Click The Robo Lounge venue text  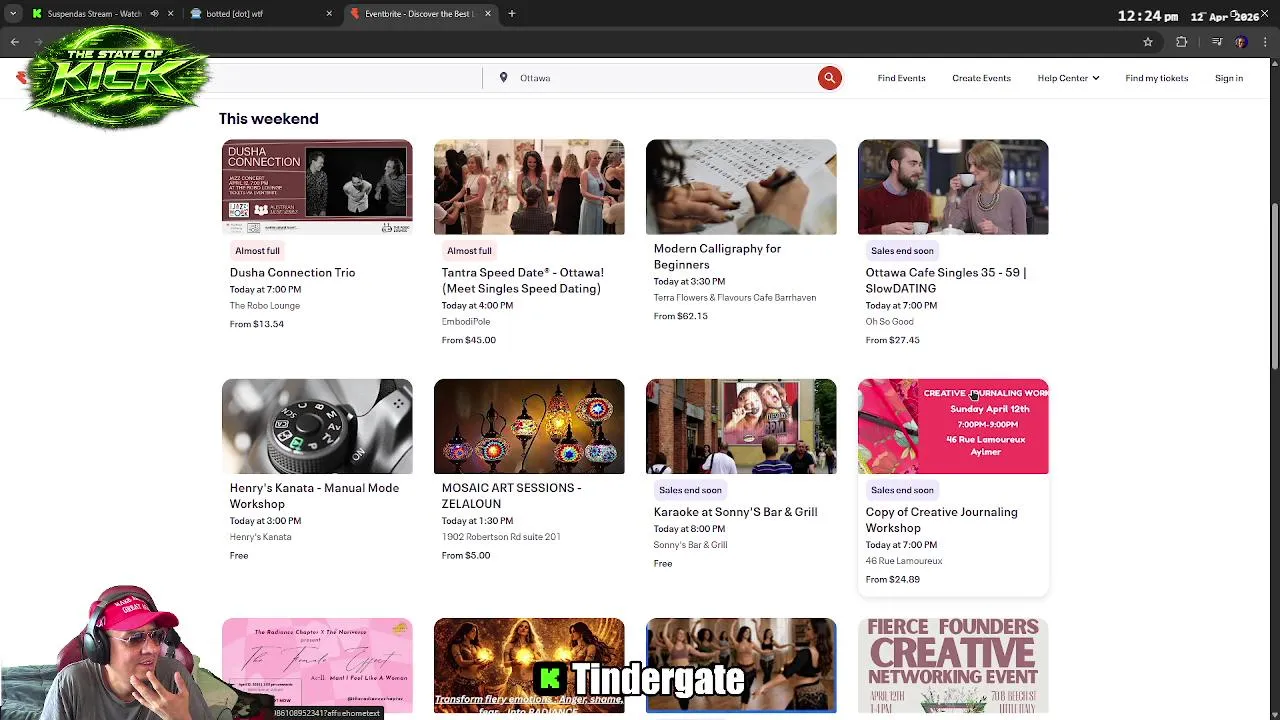click(265, 306)
